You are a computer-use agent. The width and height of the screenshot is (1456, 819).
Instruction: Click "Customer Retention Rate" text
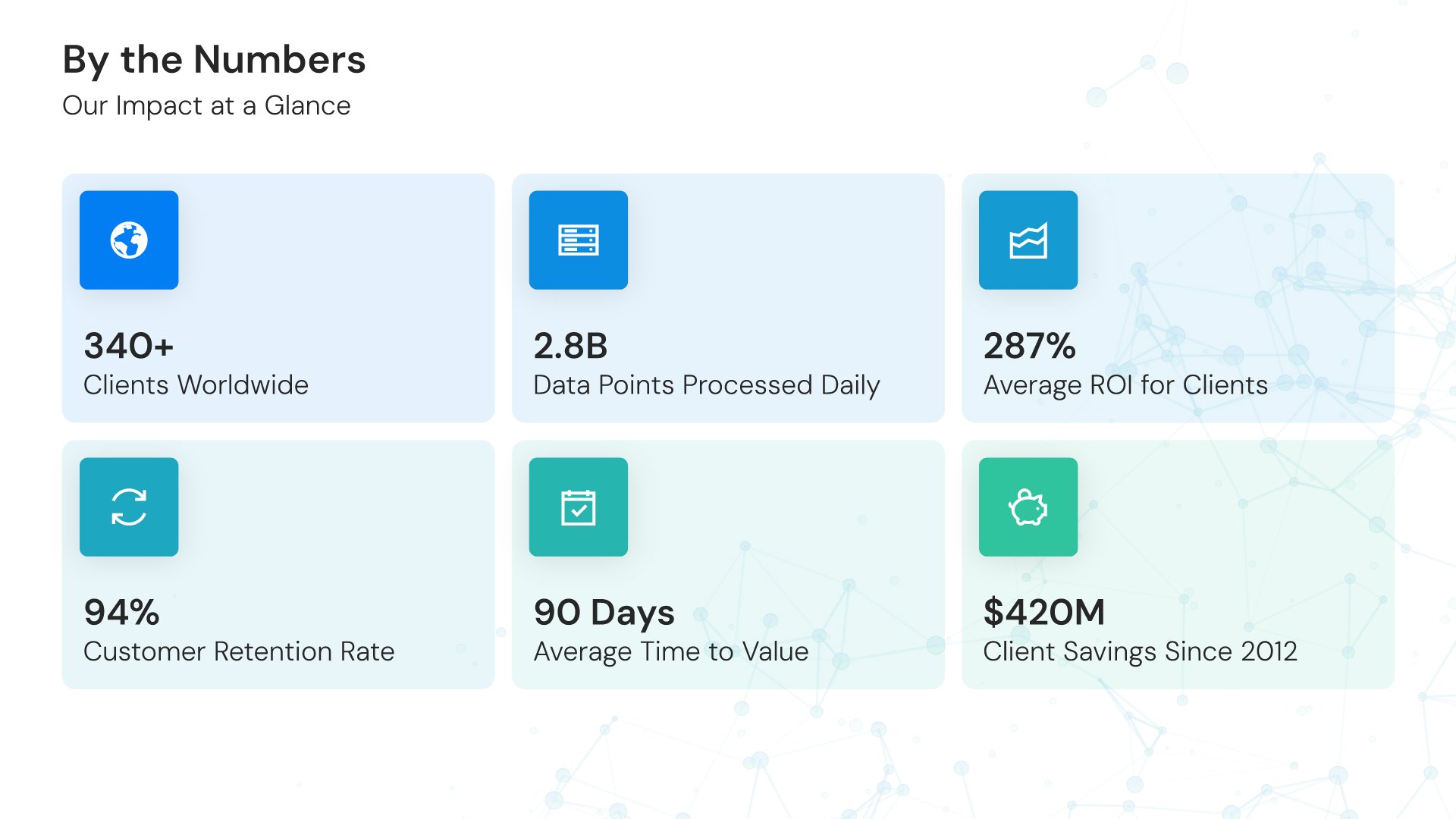click(239, 651)
